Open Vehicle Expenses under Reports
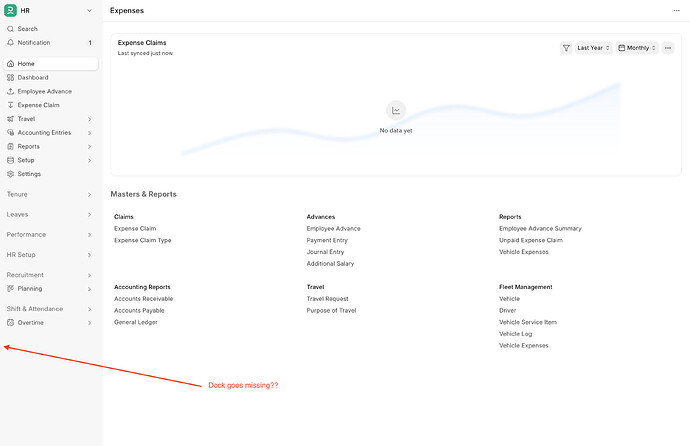 pos(524,252)
